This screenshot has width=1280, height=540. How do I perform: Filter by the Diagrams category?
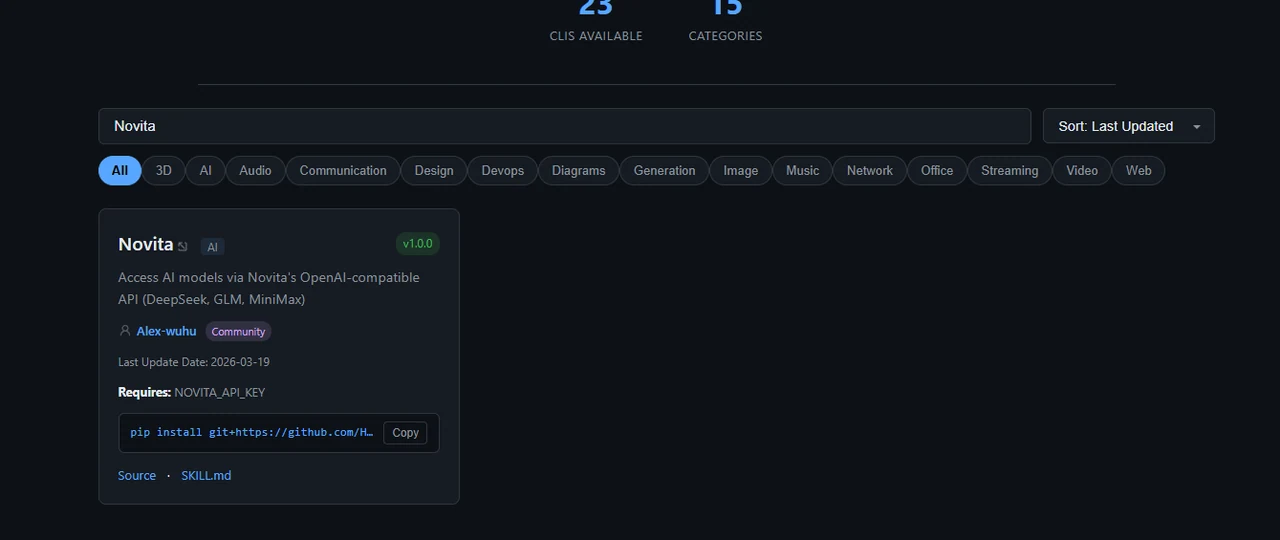pos(579,171)
